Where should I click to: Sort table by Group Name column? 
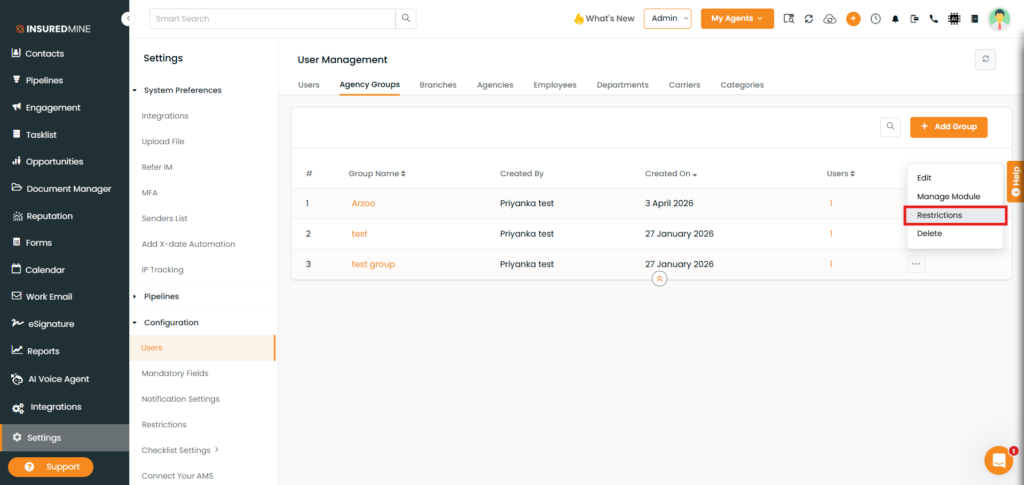click(x=377, y=174)
